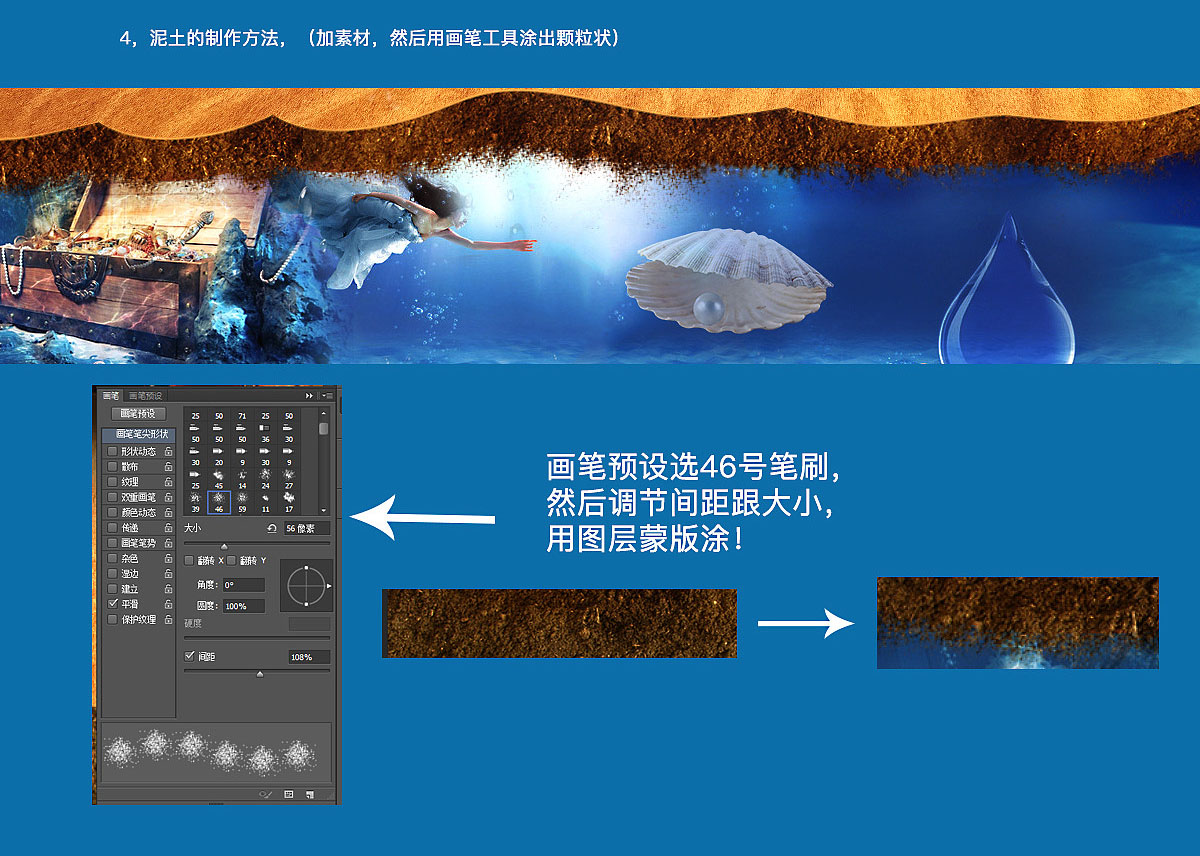
Task: Select the 画笔笔势 option row
Action: 139,543
